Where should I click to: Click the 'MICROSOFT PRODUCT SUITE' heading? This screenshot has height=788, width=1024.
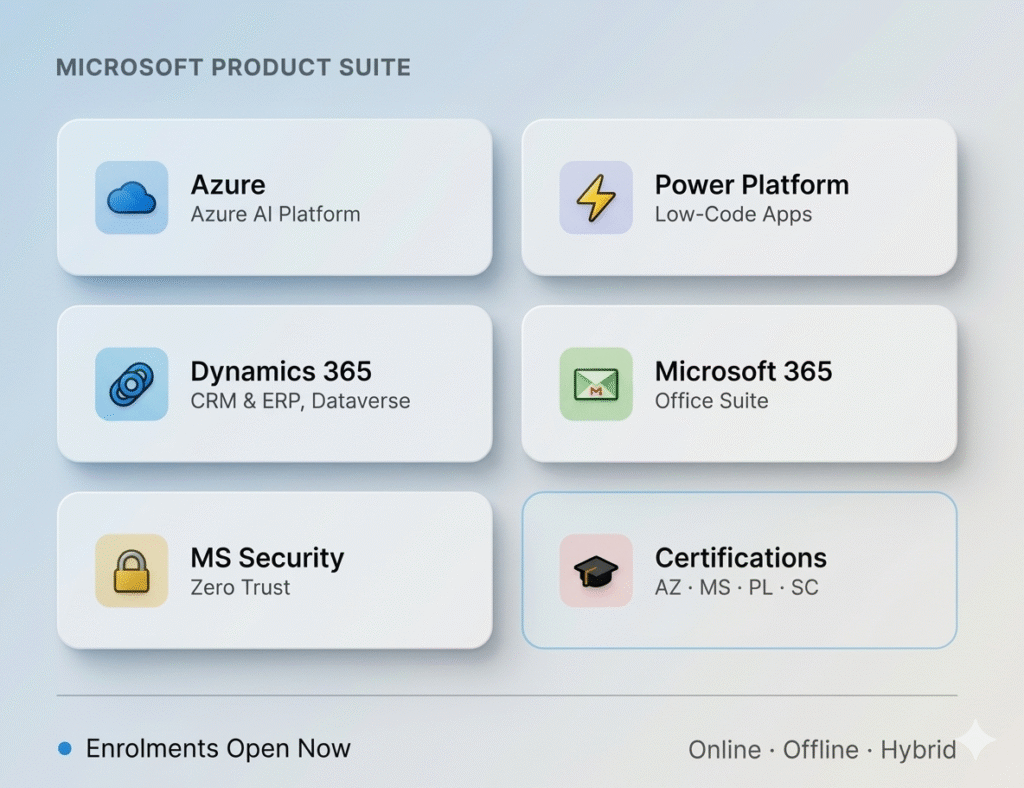(x=233, y=67)
